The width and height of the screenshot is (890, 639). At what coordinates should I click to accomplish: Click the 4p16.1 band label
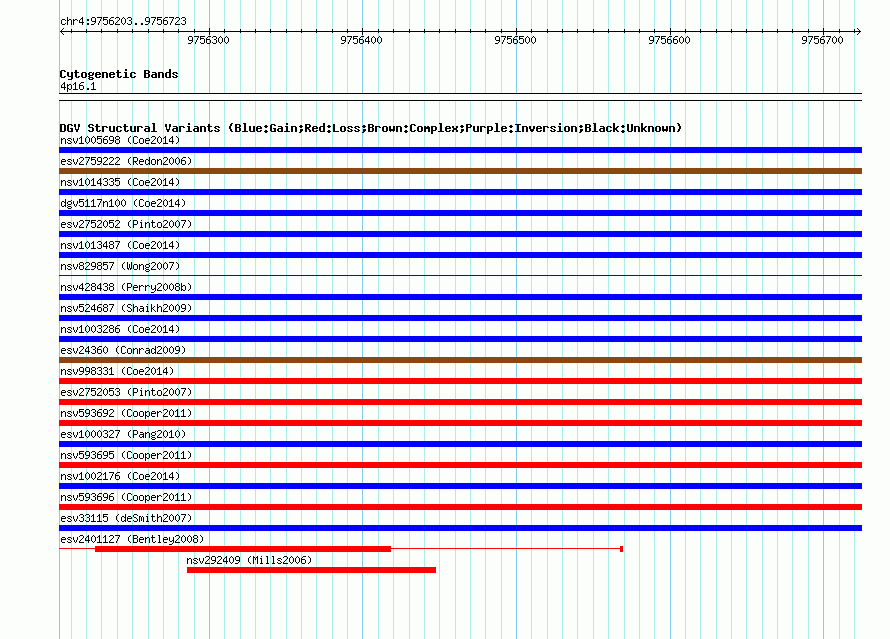78,86
